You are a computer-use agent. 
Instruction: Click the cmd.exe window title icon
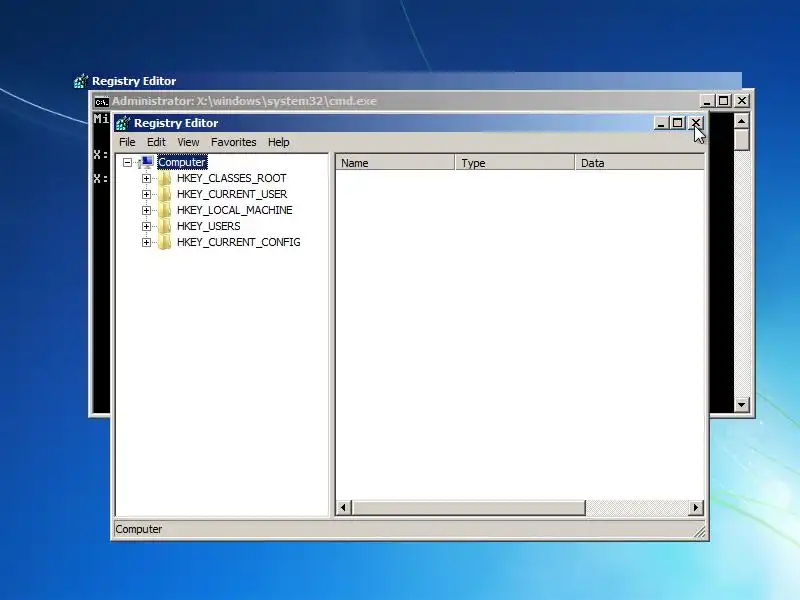[x=102, y=102]
